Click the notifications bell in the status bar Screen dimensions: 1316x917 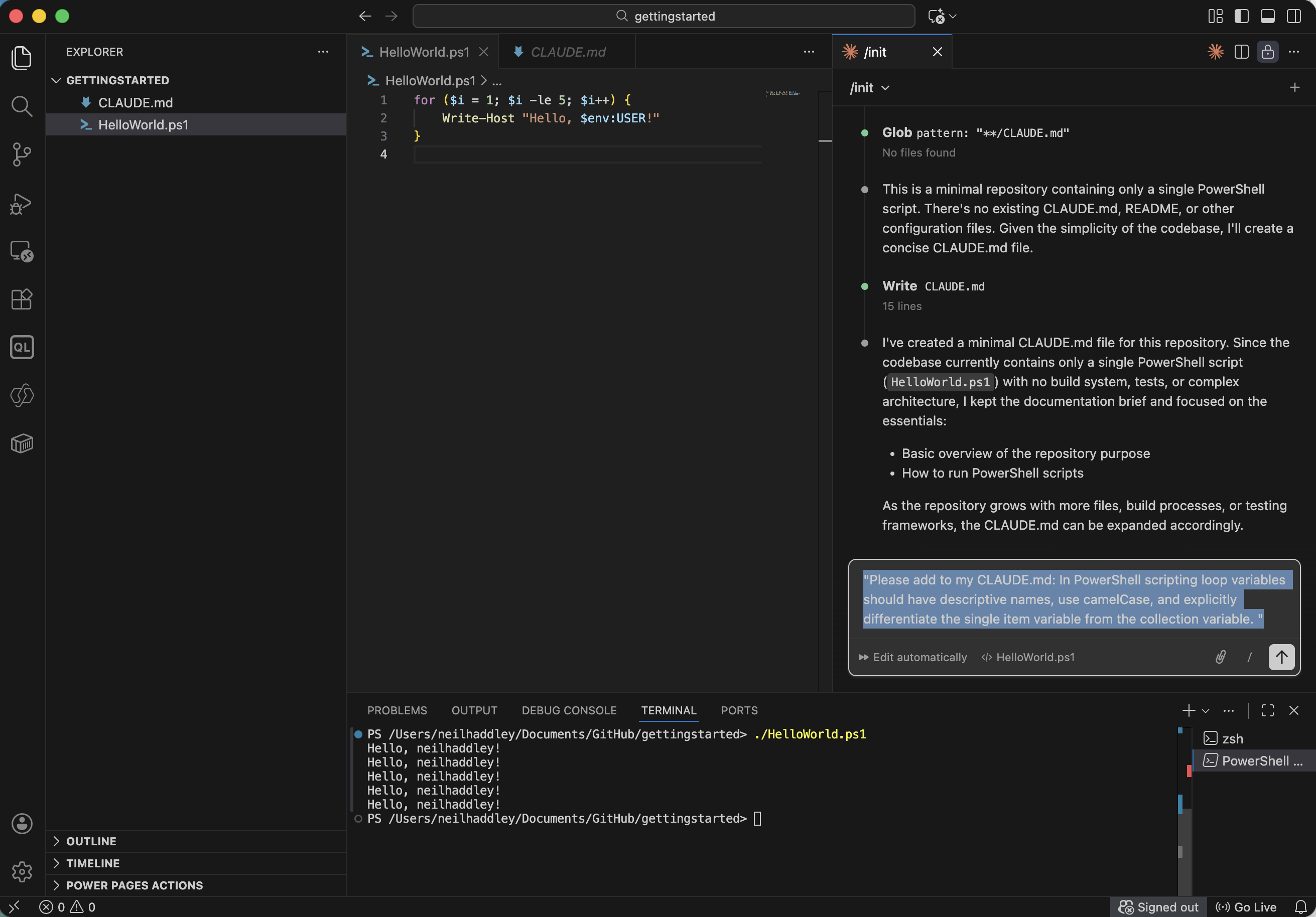point(1300,906)
